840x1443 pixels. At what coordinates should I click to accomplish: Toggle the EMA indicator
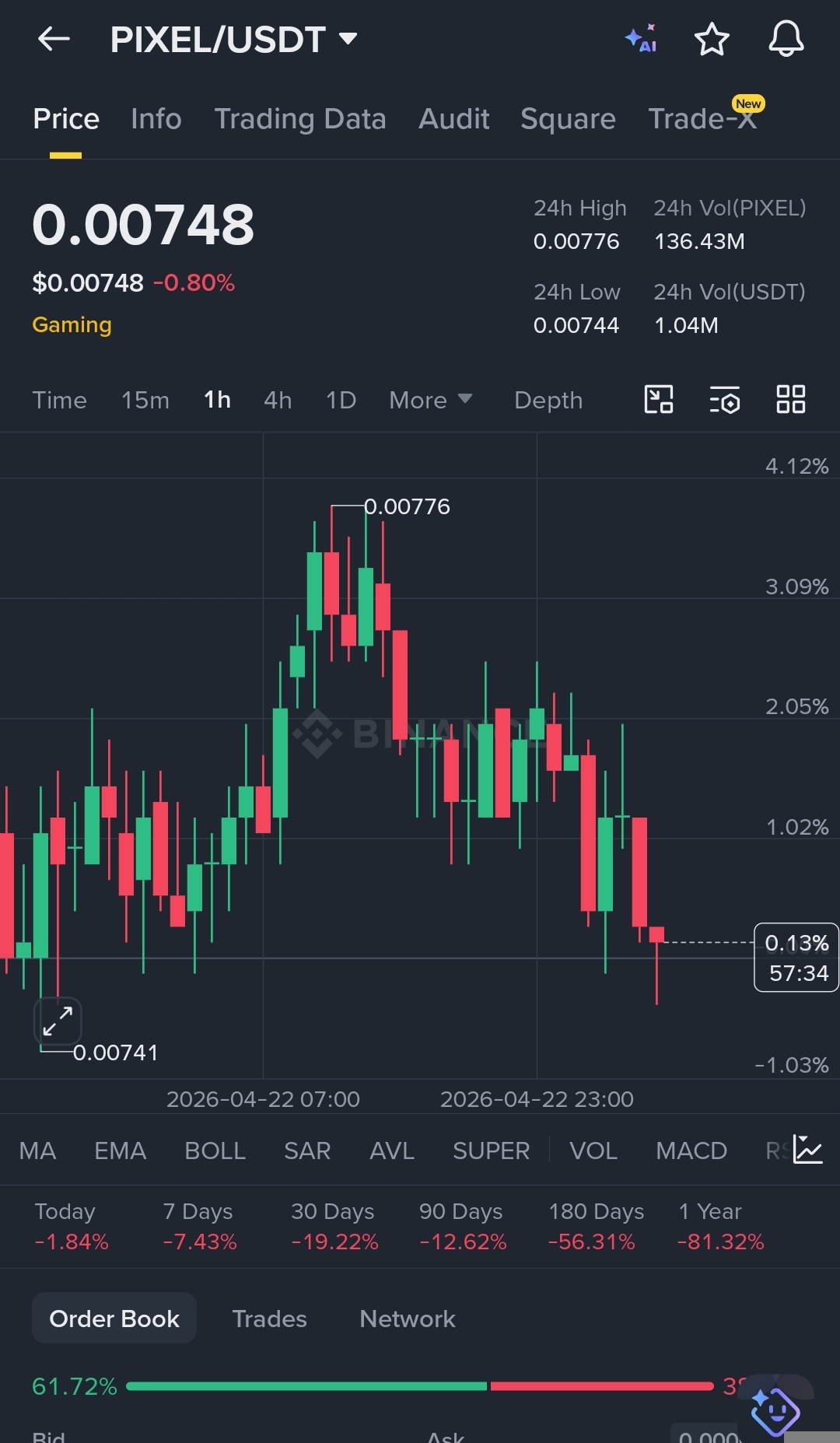click(120, 1151)
